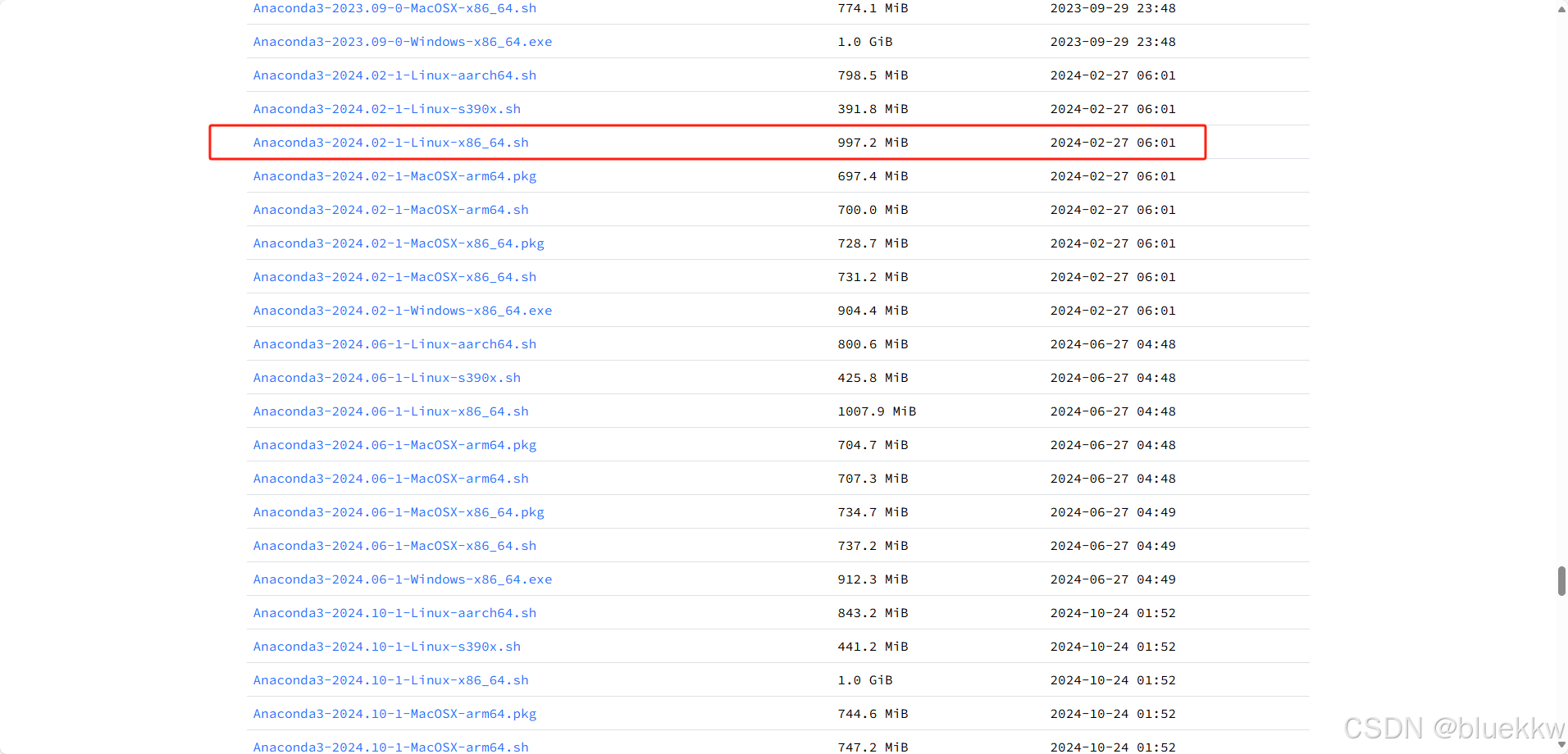Select the 904.4 MiB size text
This screenshot has height=754, width=1568.
[873, 311]
